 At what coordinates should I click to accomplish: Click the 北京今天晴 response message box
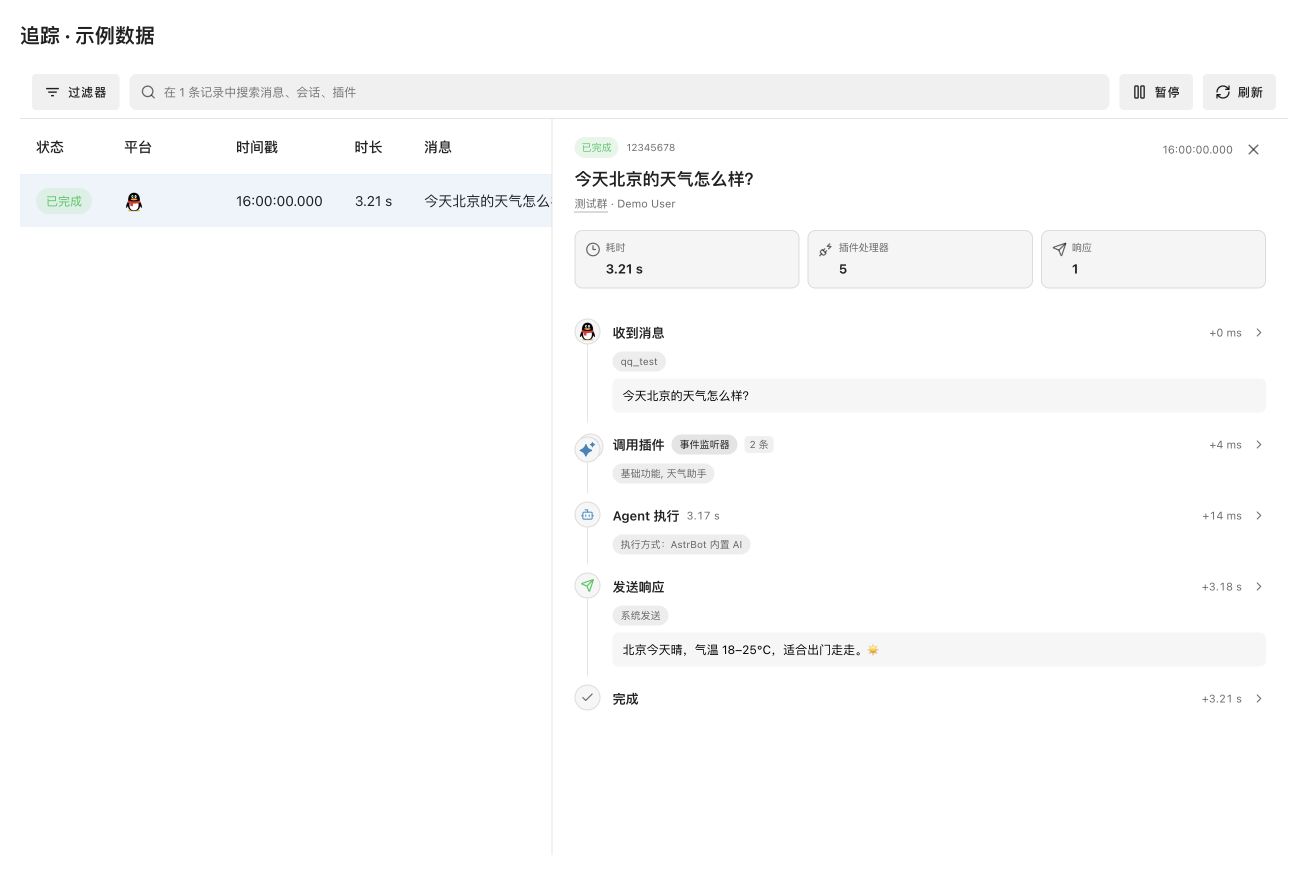pyautogui.click(x=939, y=649)
